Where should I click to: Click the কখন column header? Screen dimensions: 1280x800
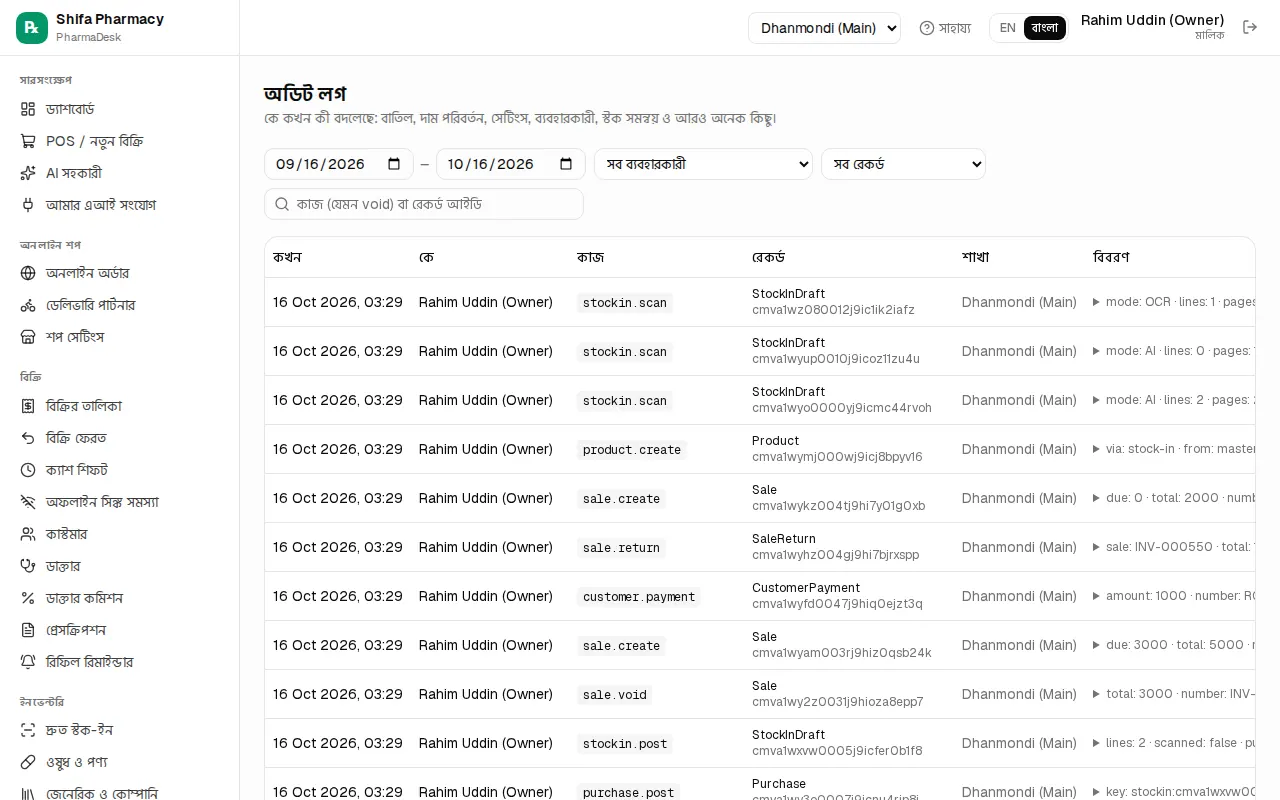coord(287,257)
